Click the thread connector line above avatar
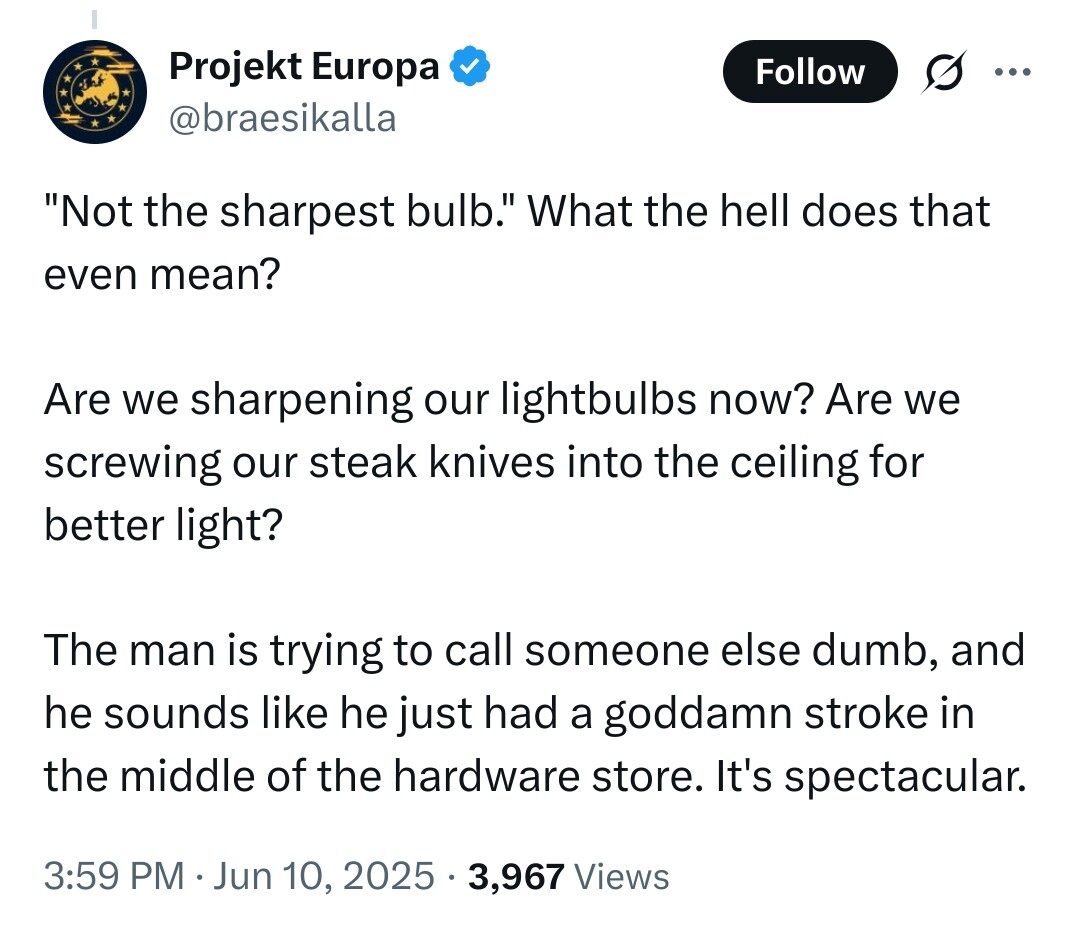 pos(94,19)
